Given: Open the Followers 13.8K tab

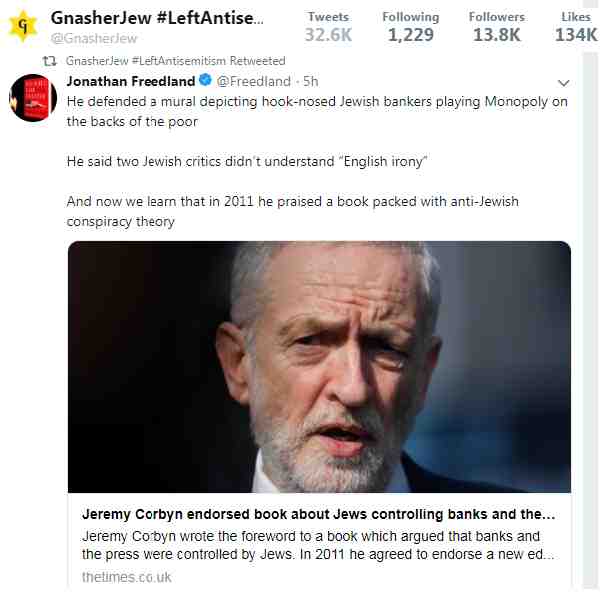Looking at the screenshot, I should [x=497, y=27].
